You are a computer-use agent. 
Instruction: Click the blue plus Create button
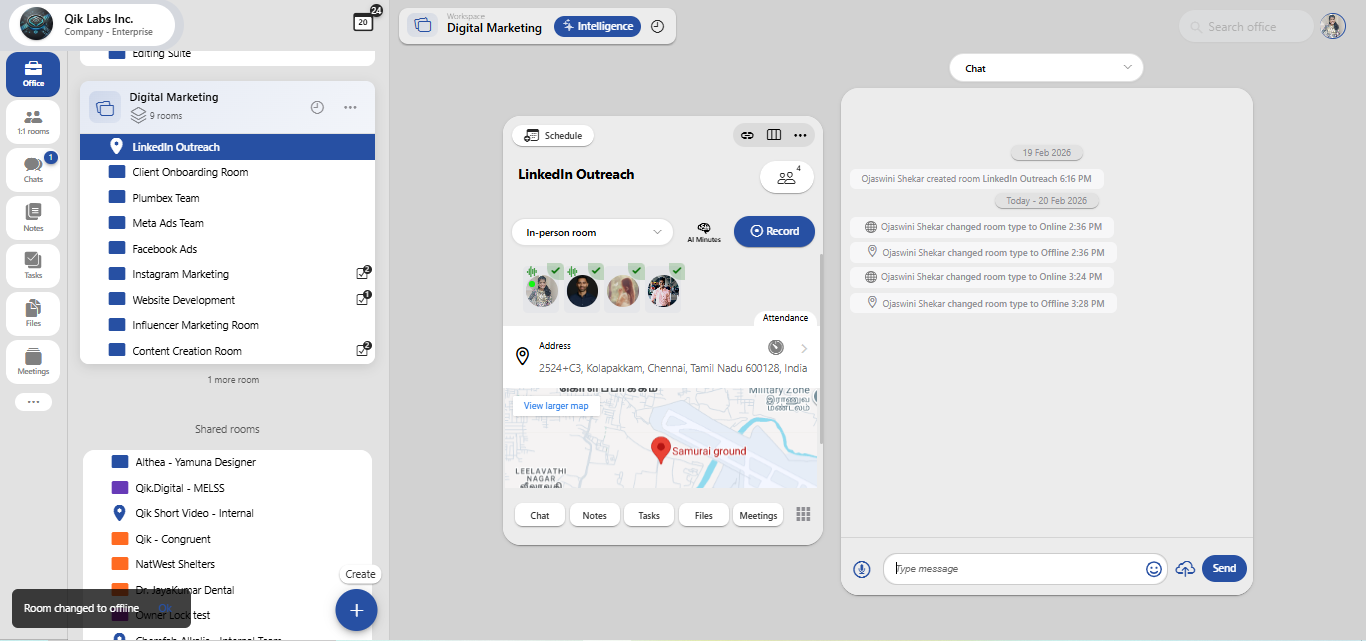tap(356, 610)
